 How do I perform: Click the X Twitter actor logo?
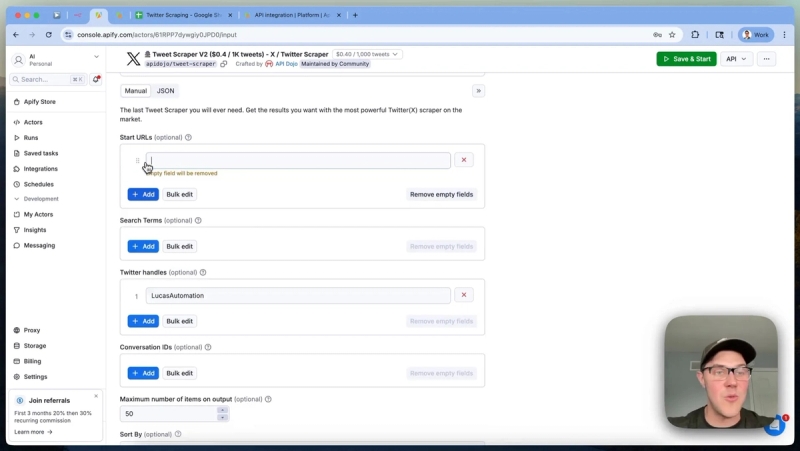pyautogui.click(x=133, y=59)
